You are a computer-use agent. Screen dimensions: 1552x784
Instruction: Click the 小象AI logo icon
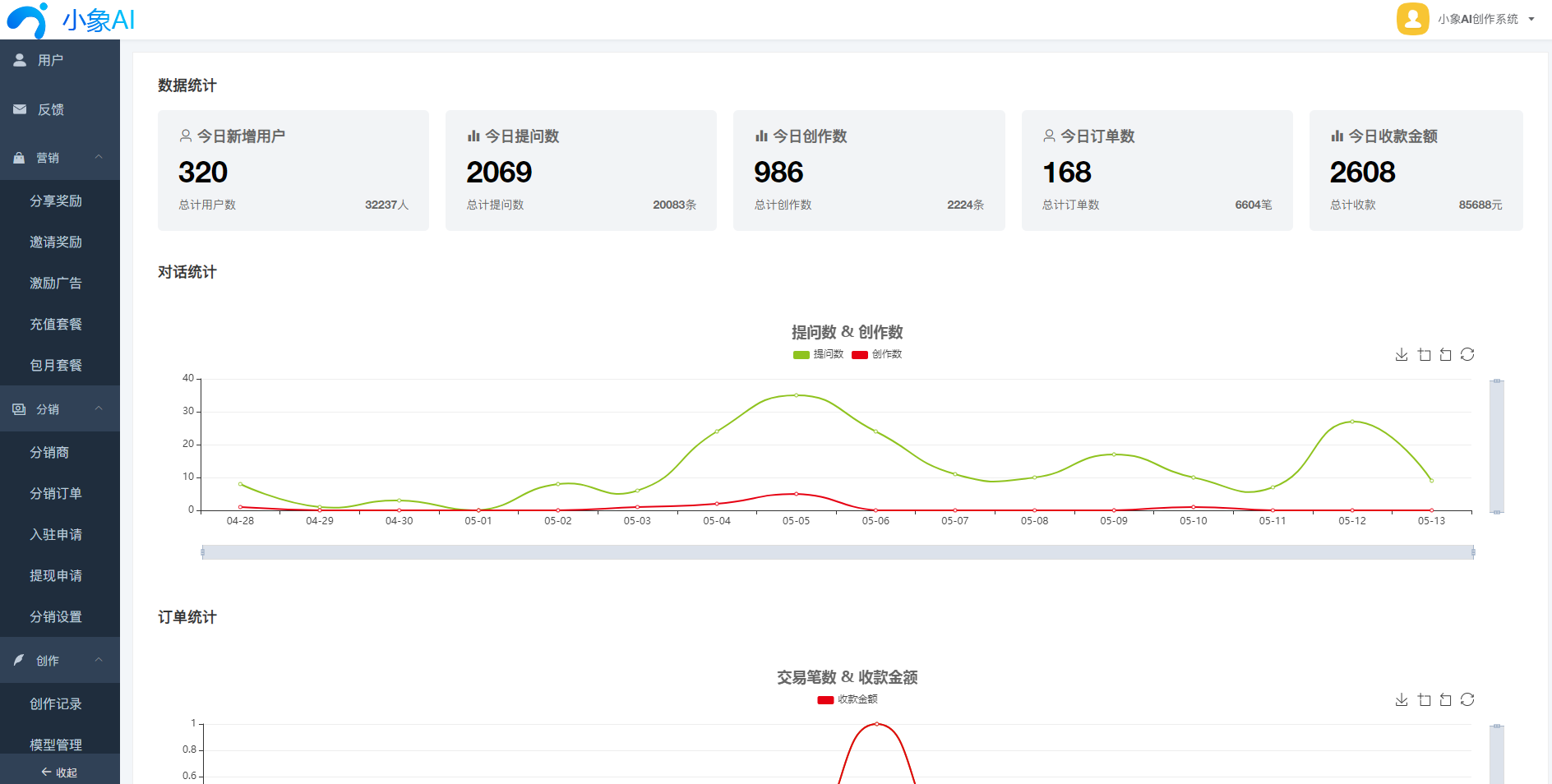(x=27, y=21)
